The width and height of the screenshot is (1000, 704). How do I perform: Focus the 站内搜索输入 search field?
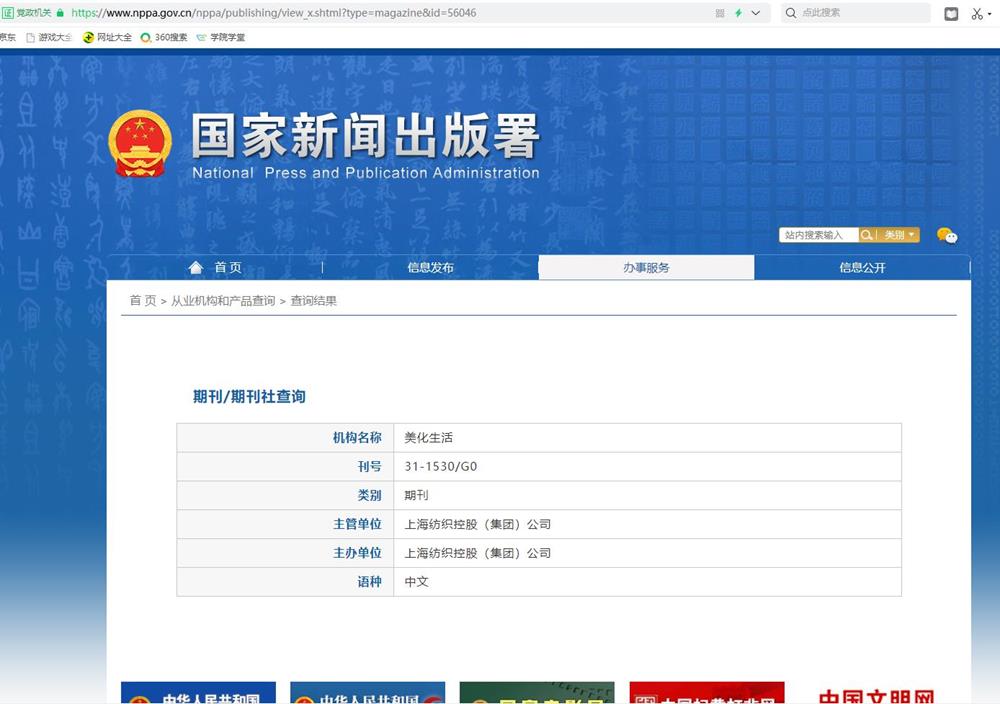point(818,235)
